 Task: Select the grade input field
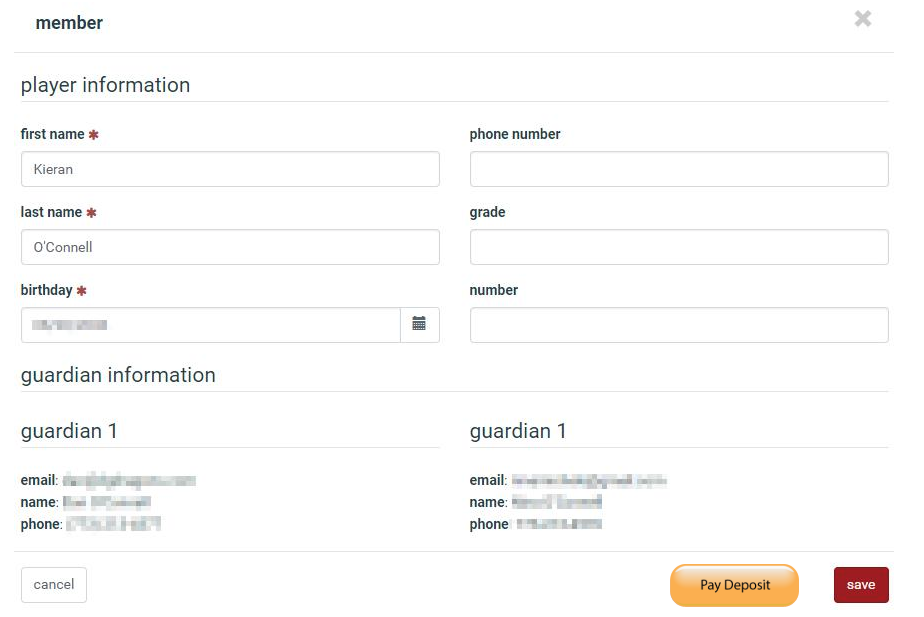click(679, 247)
